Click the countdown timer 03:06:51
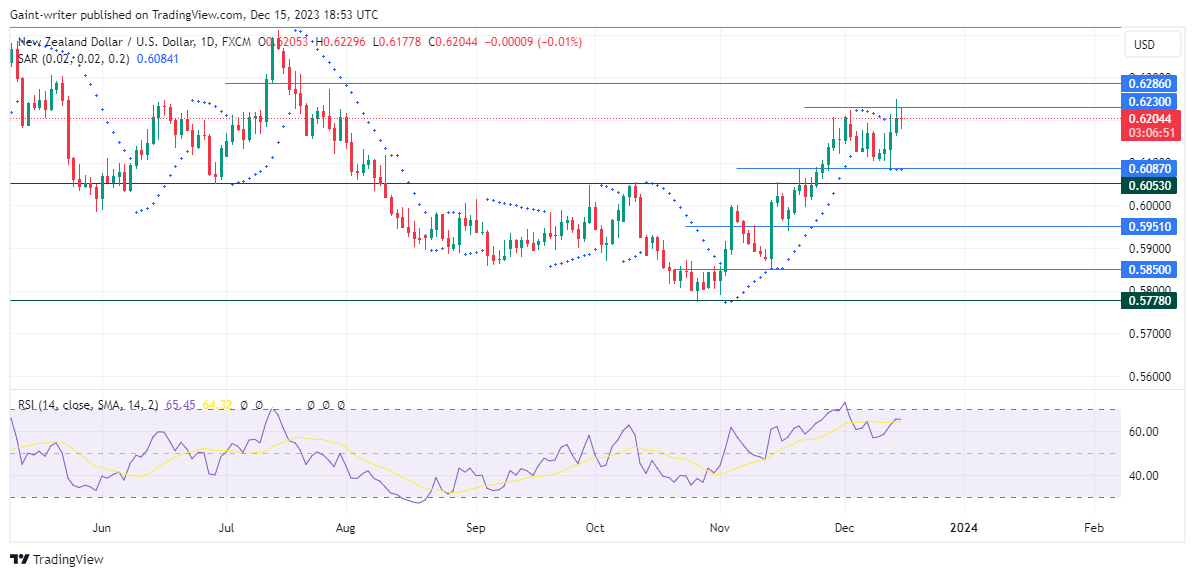1195x577 pixels. (1152, 133)
